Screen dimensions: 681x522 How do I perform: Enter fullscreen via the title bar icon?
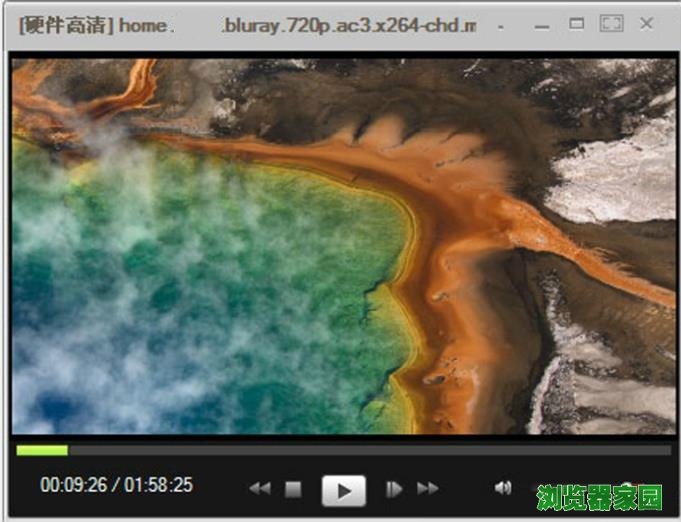pyautogui.click(x=611, y=23)
